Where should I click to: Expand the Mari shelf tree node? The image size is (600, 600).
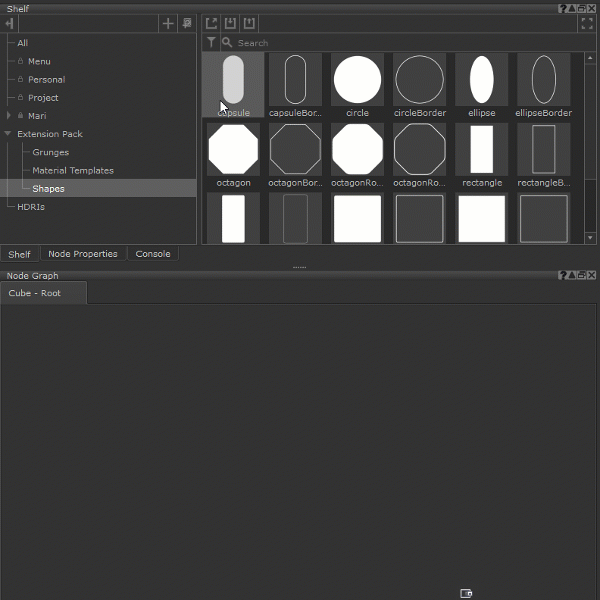[9, 116]
